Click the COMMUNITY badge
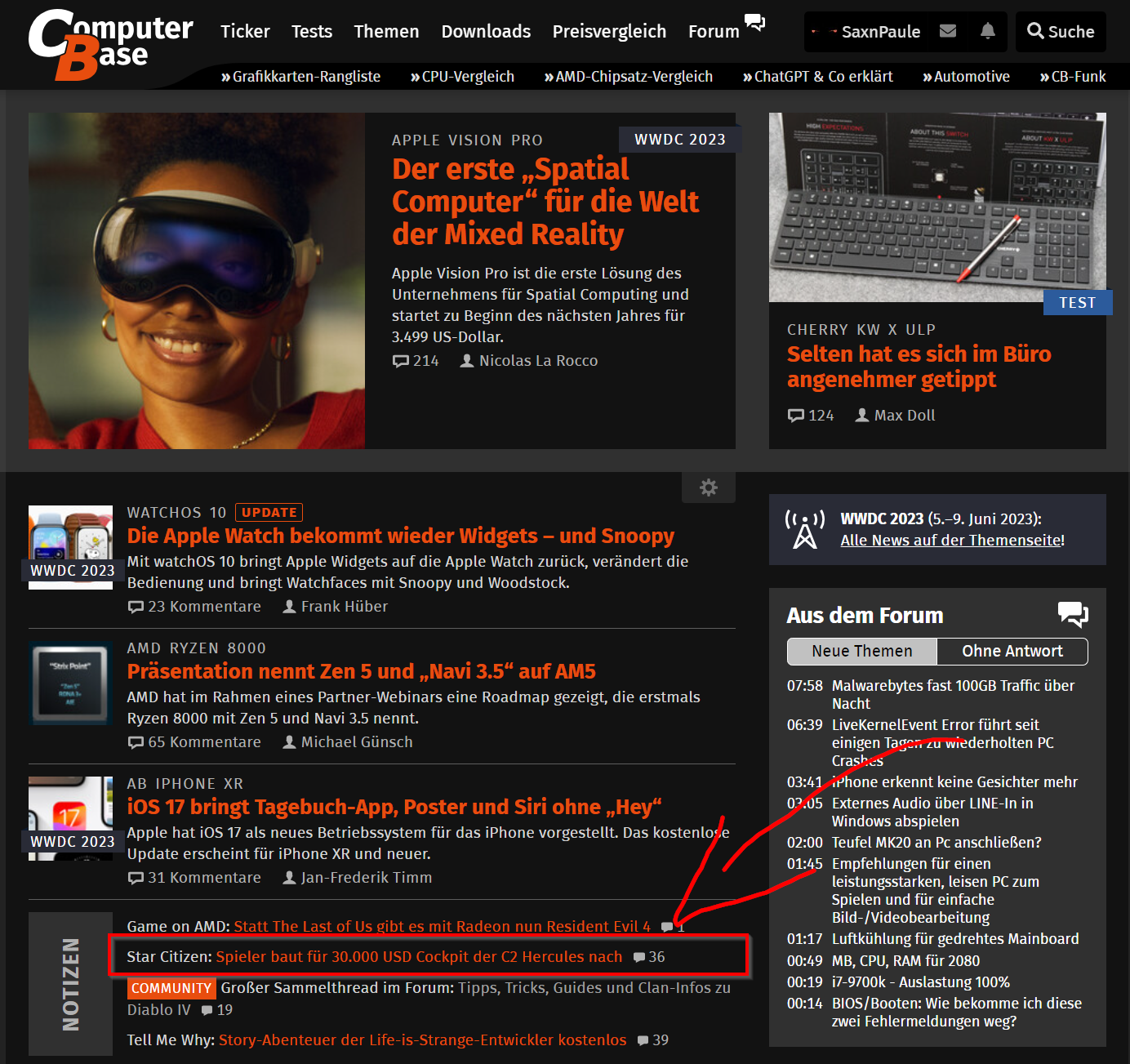The height and width of the screenshot is (1064, 1130). (171, 989)
